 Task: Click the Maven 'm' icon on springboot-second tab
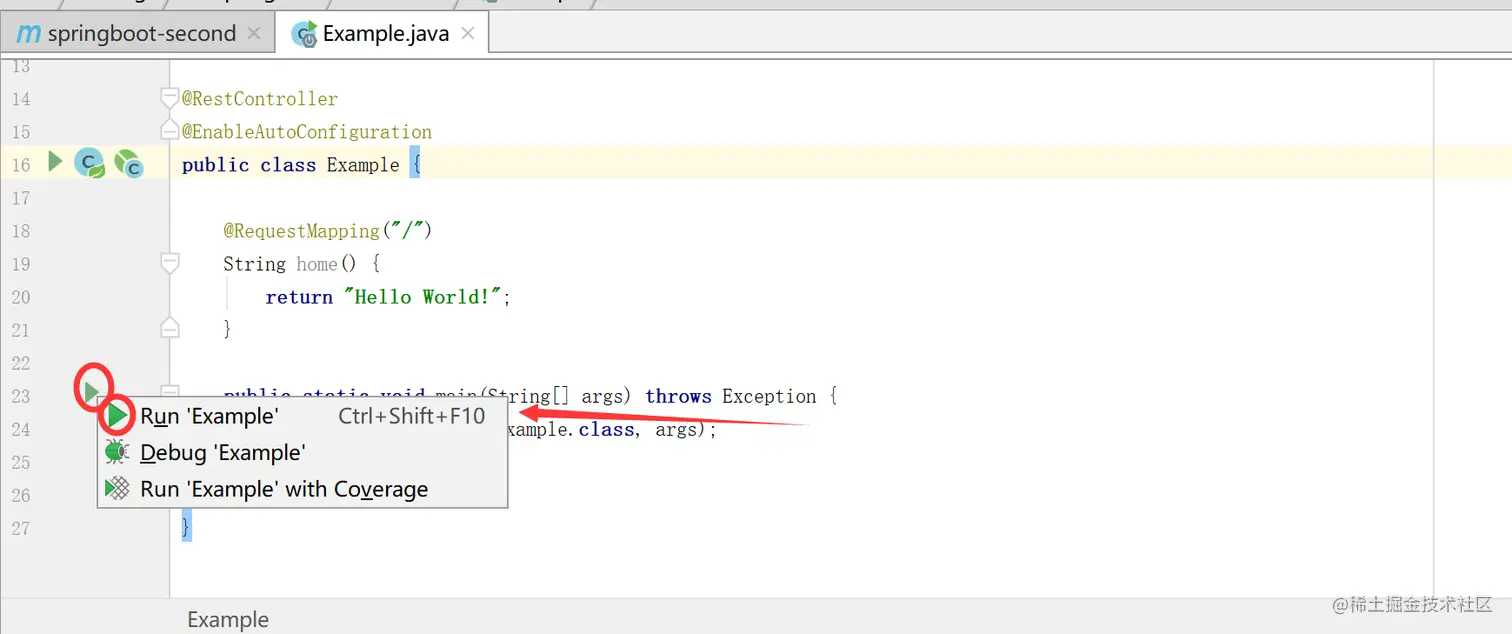click(x=30, y=34)
